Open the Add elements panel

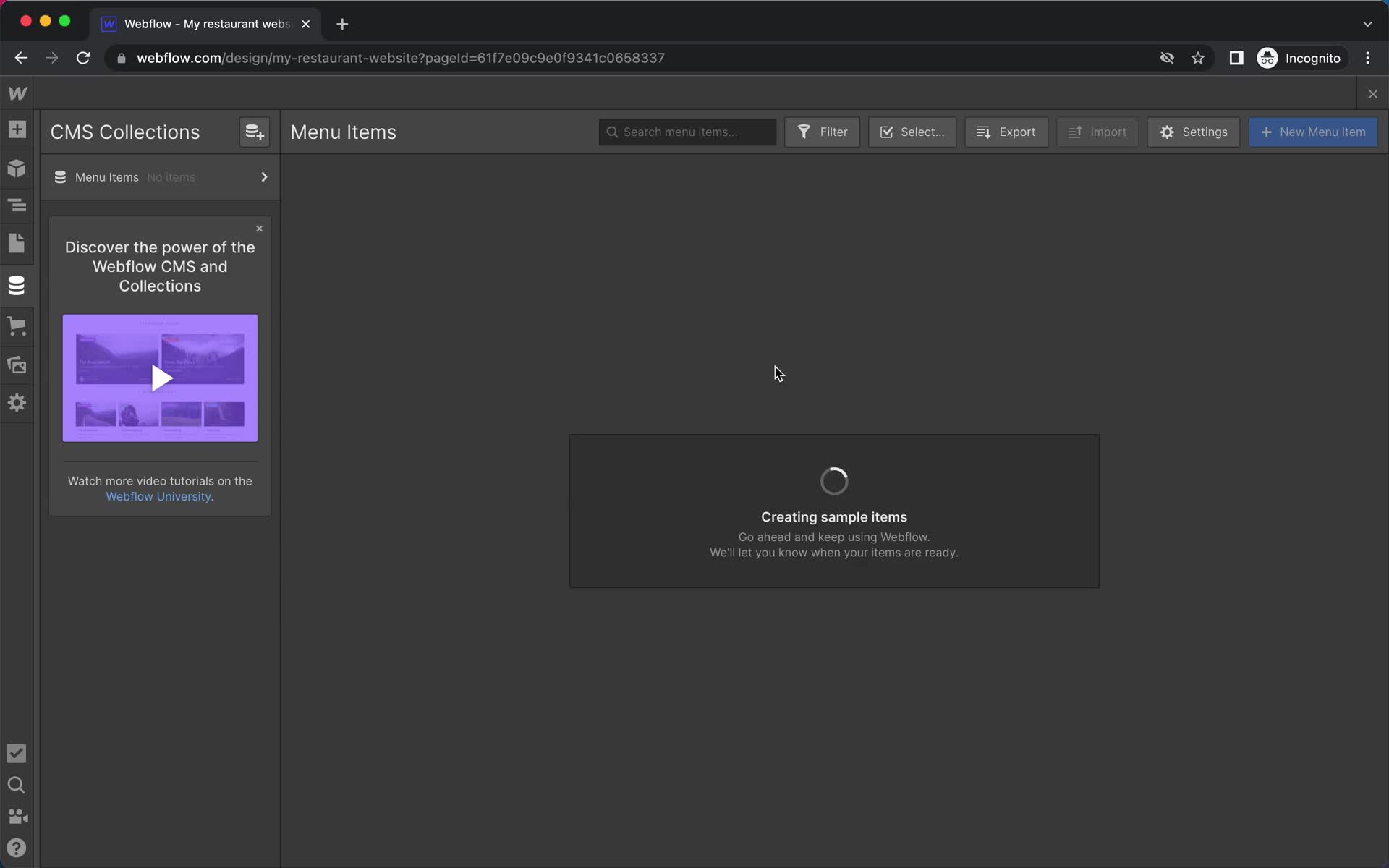point(17,129)
